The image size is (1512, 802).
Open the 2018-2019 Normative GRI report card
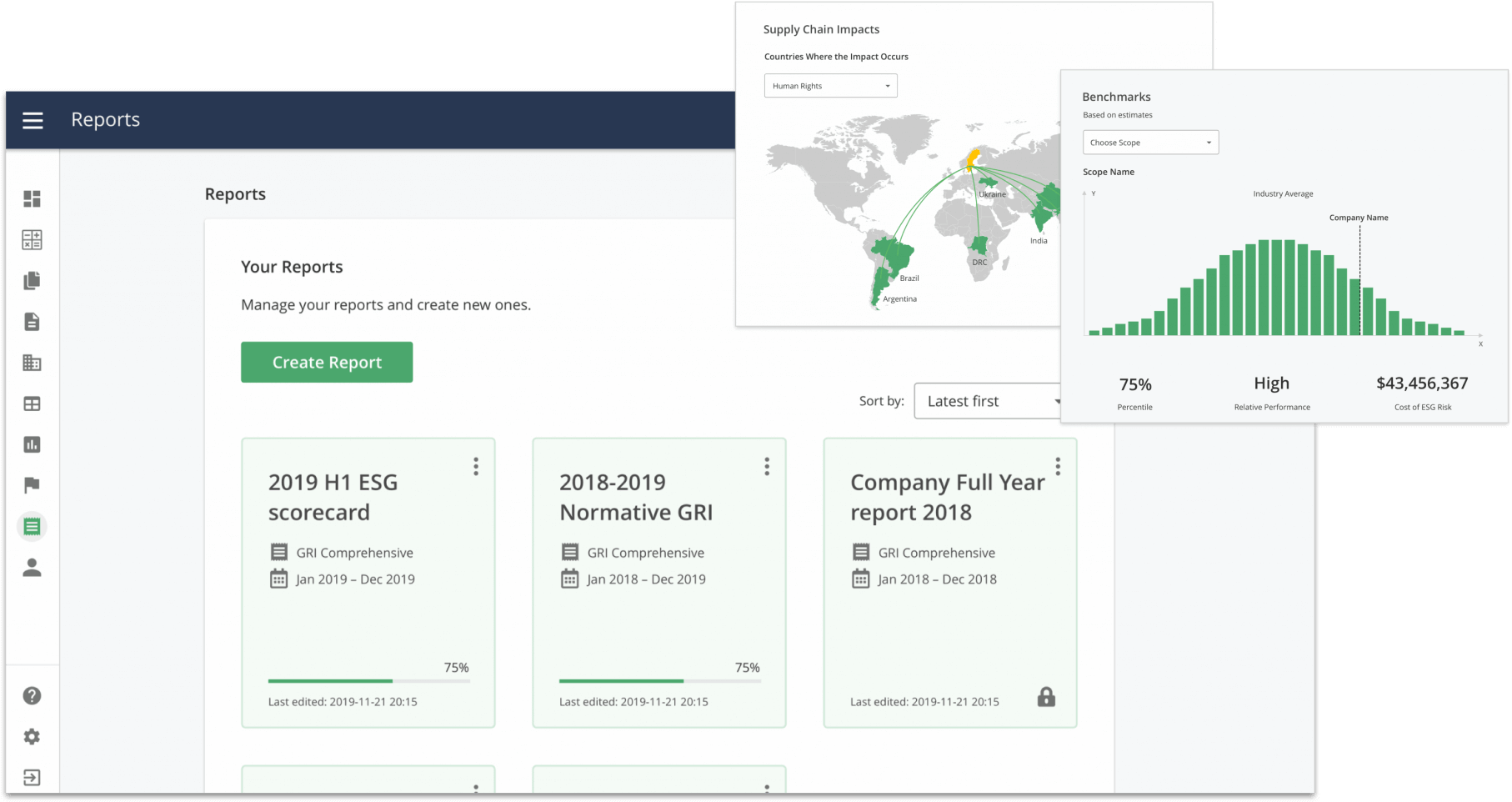click(x=658, y=583)
